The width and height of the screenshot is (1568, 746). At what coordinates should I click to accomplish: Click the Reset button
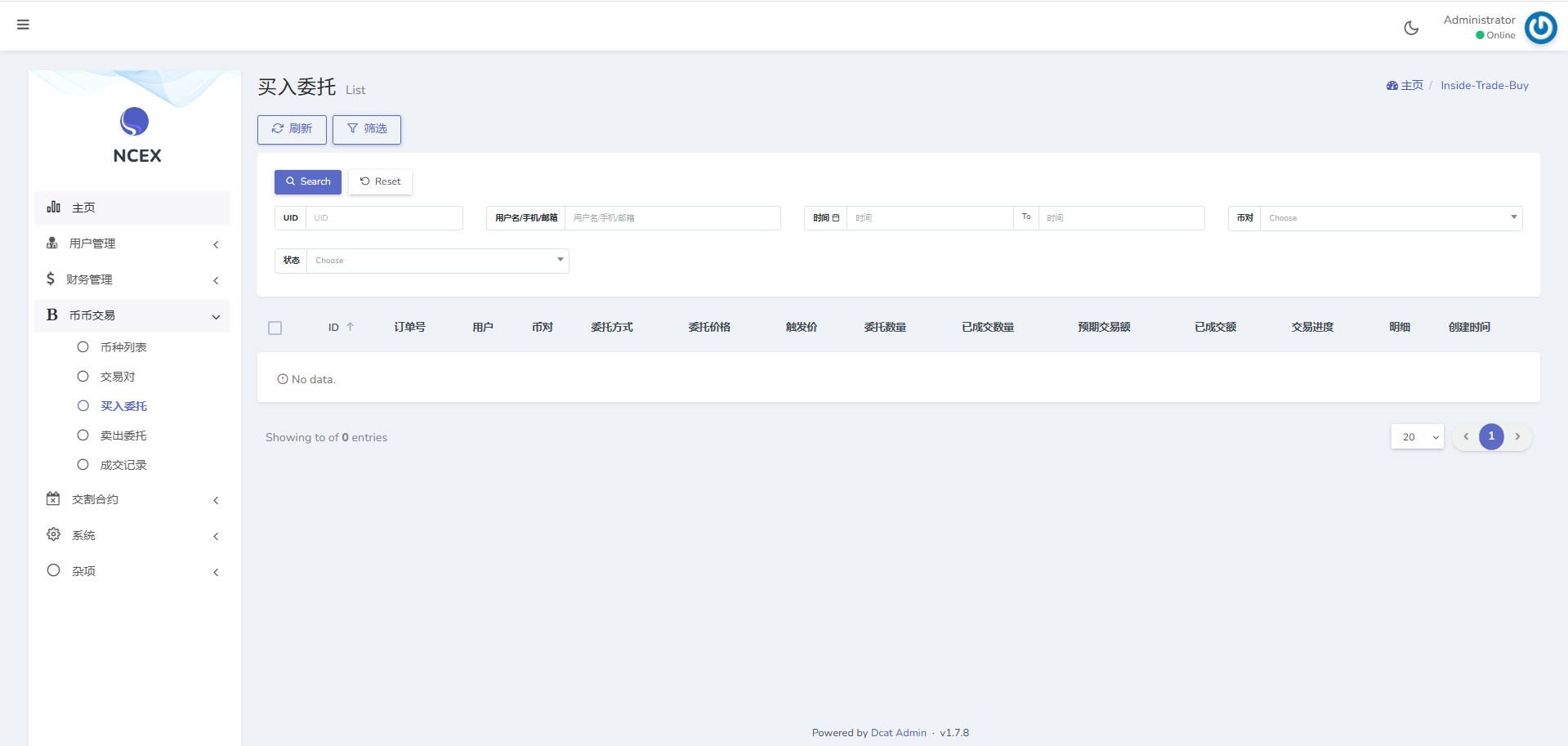point(380,181)
